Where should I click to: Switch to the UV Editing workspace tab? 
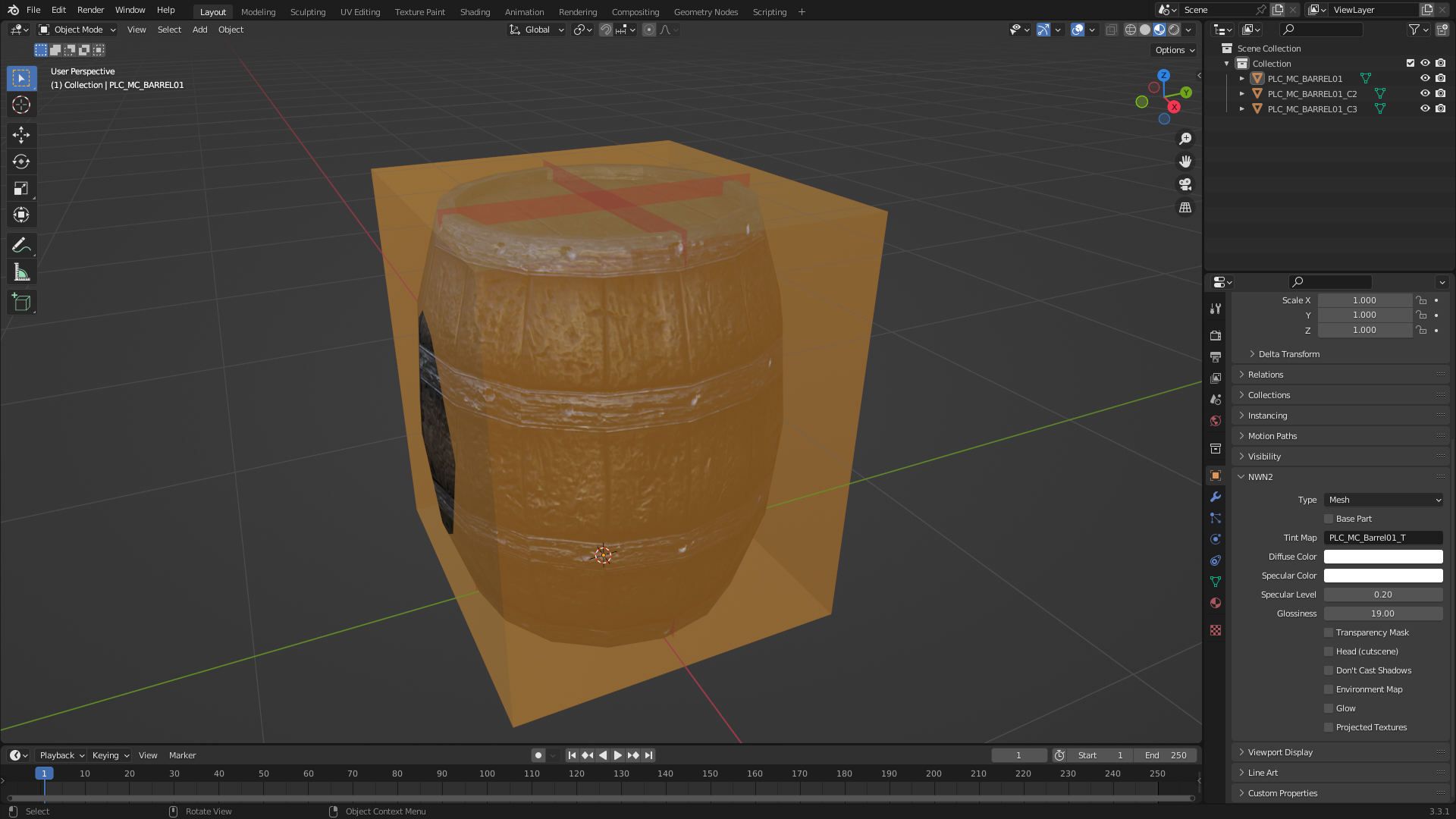click(x=359, y=12)
